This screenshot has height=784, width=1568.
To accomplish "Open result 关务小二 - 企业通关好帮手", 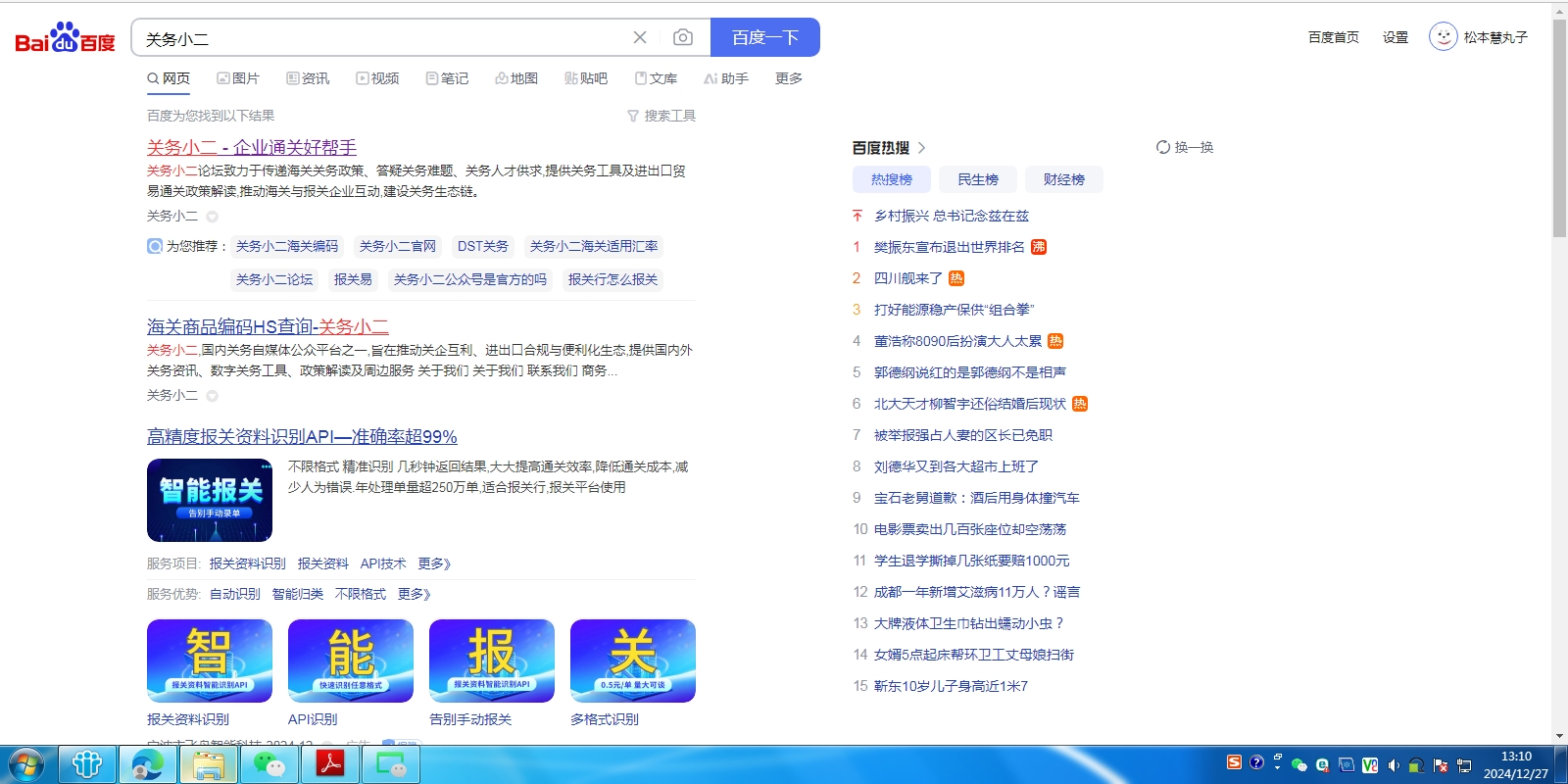I will point(252,147).
